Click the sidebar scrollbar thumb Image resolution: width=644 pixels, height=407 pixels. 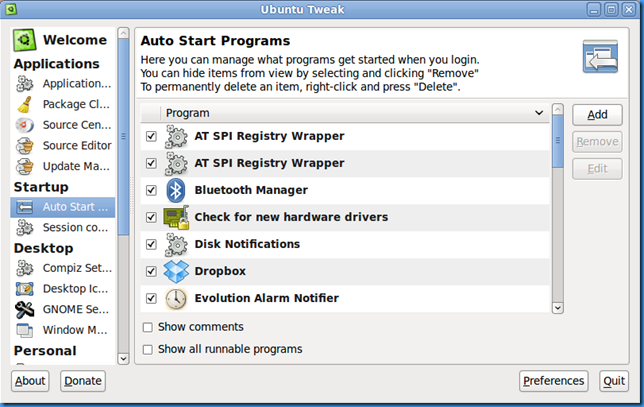[123, 137]
